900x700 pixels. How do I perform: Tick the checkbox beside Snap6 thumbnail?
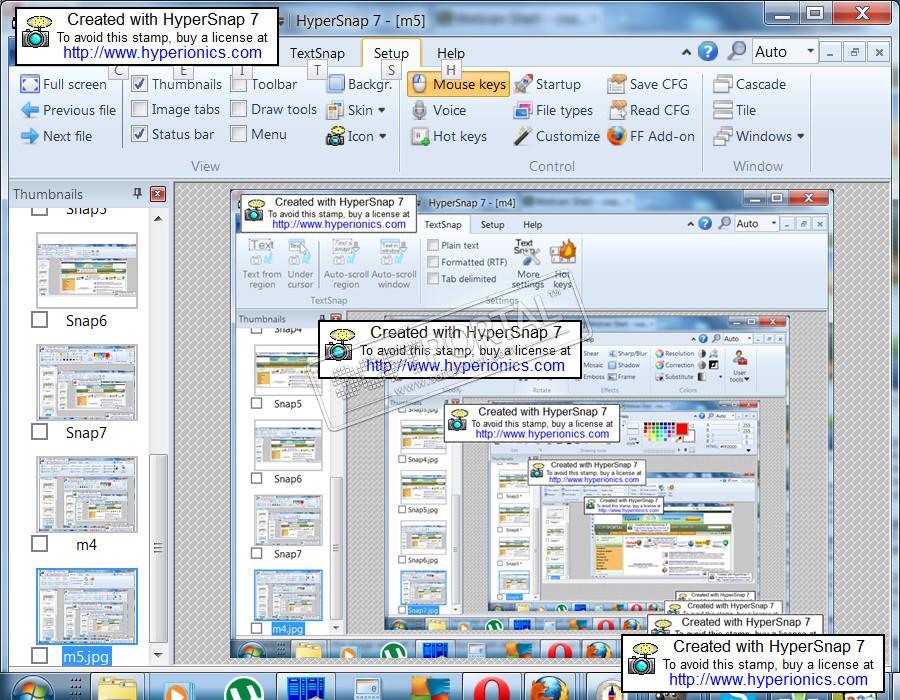(x=40, y=320)
